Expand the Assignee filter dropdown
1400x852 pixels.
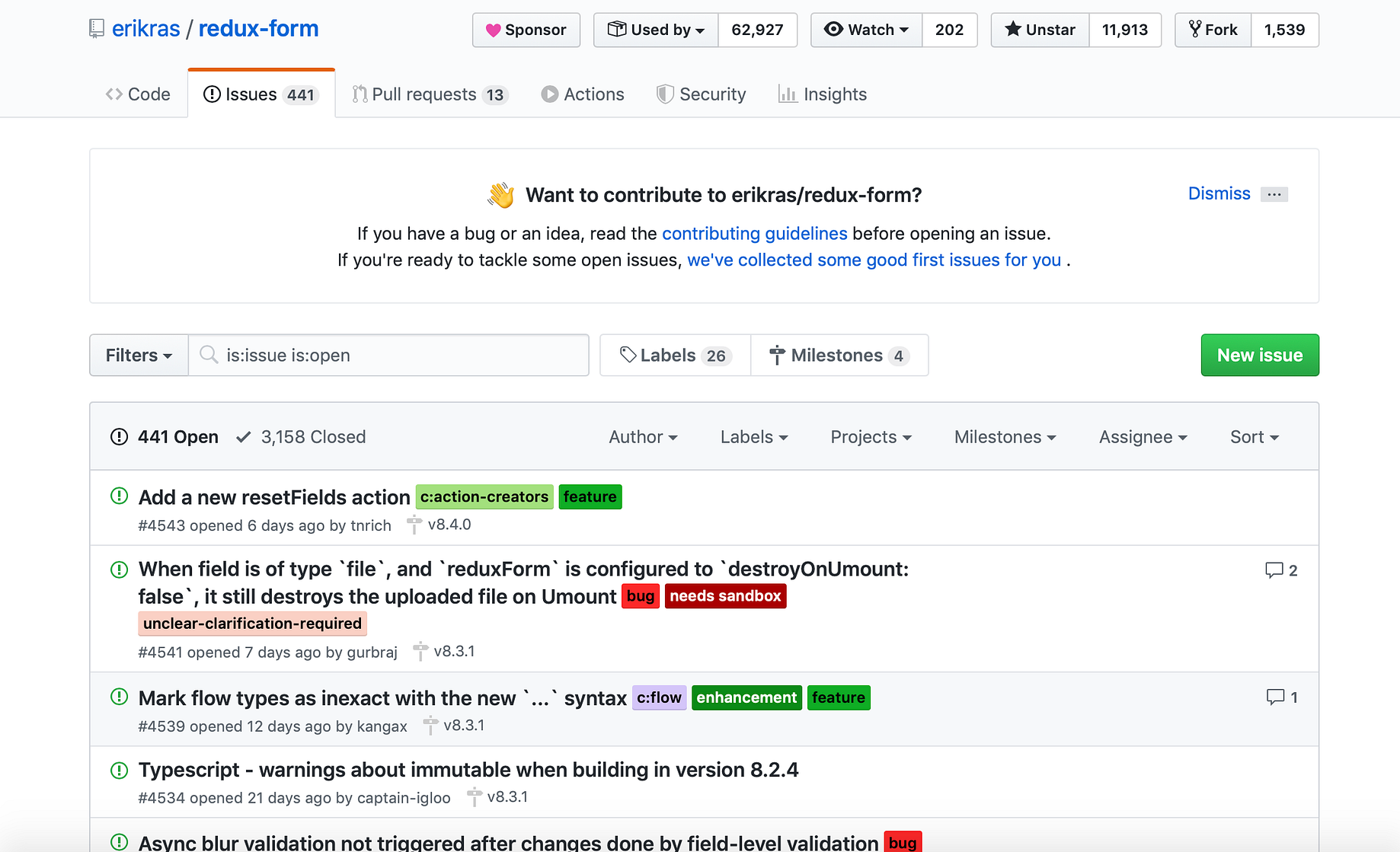(x=1143, y=437)
